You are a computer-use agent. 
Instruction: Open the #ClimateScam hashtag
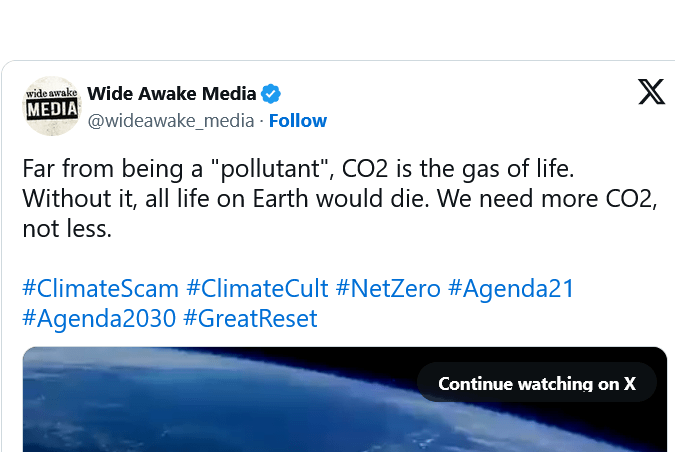tap(100, 289)
